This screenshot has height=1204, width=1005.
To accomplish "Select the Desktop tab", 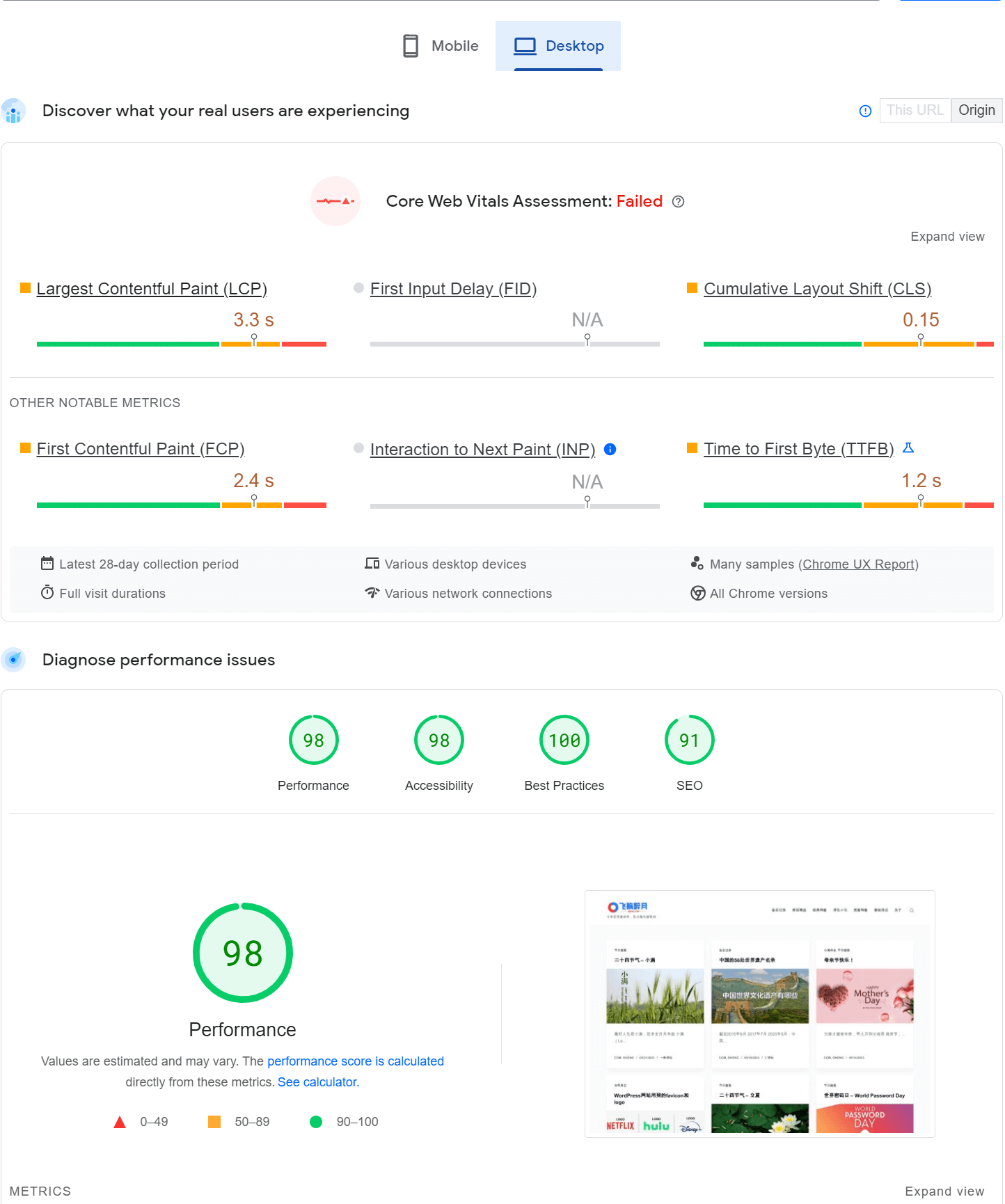I will 558,46.
